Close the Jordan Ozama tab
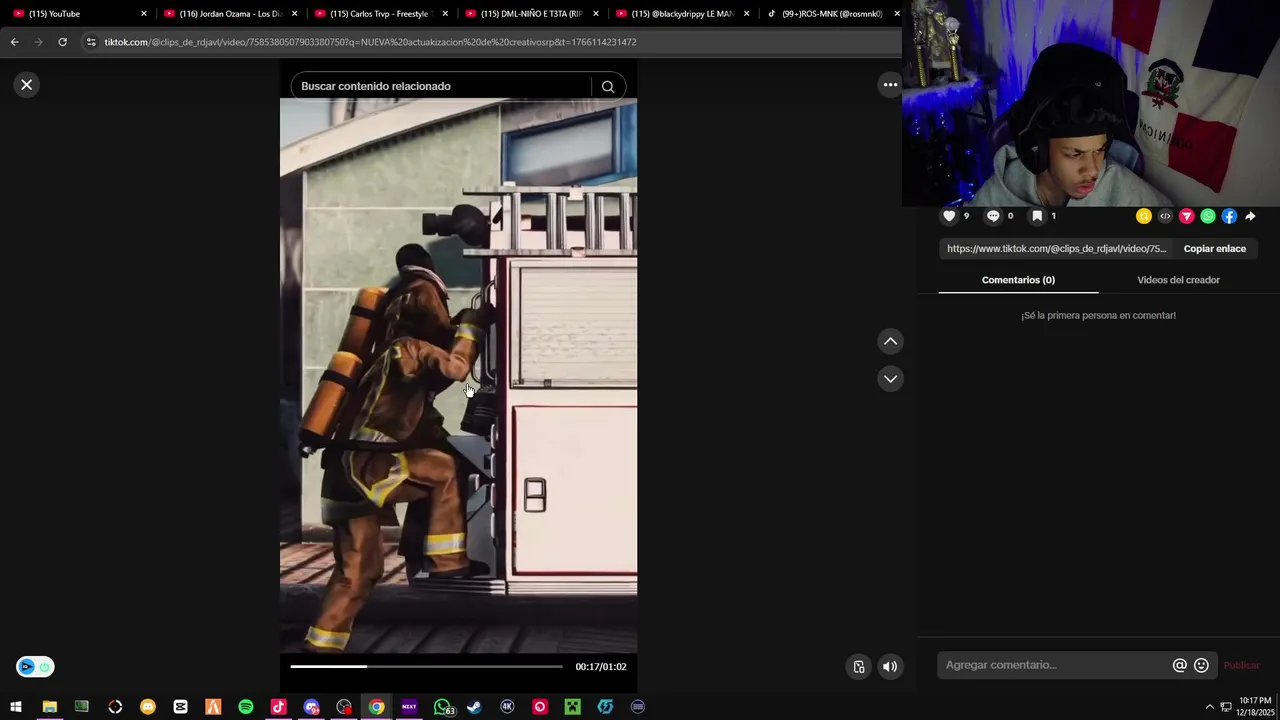 [x=294, y=14]
